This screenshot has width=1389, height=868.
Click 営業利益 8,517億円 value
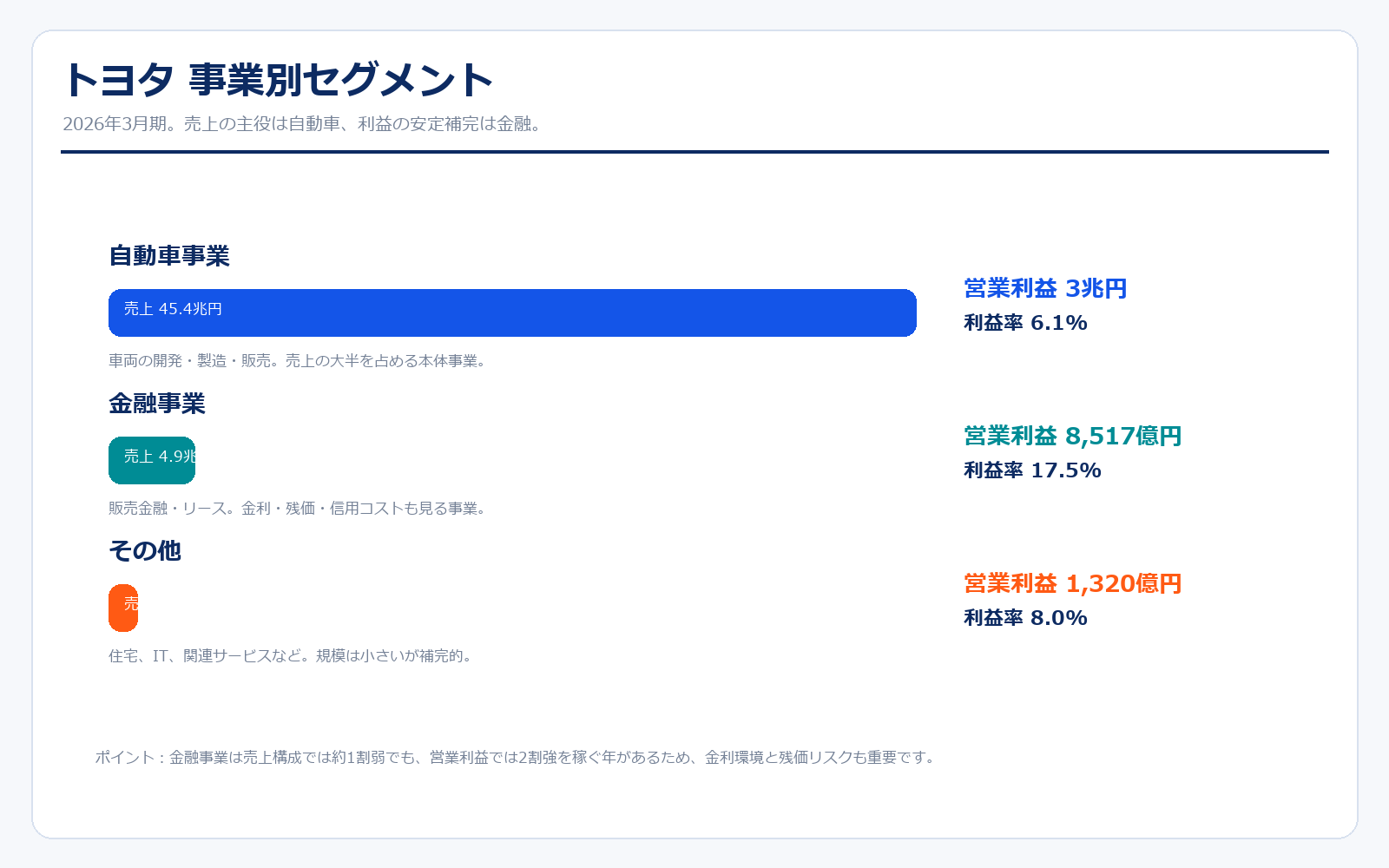tap(1073, 436)
